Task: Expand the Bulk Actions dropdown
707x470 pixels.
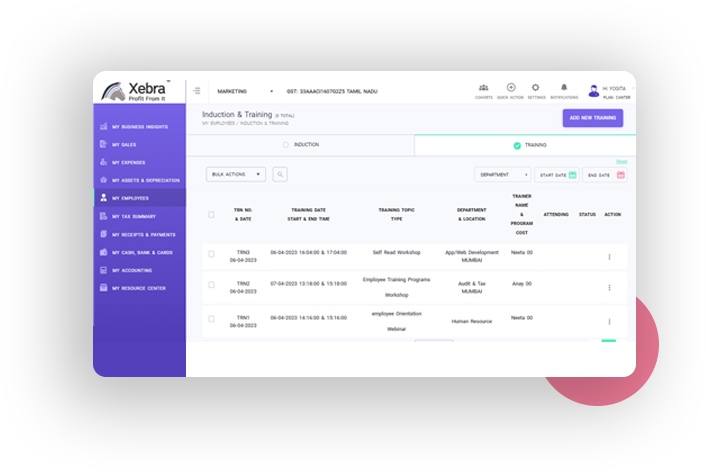Action: pyautogui.click(x=236, y=174)
